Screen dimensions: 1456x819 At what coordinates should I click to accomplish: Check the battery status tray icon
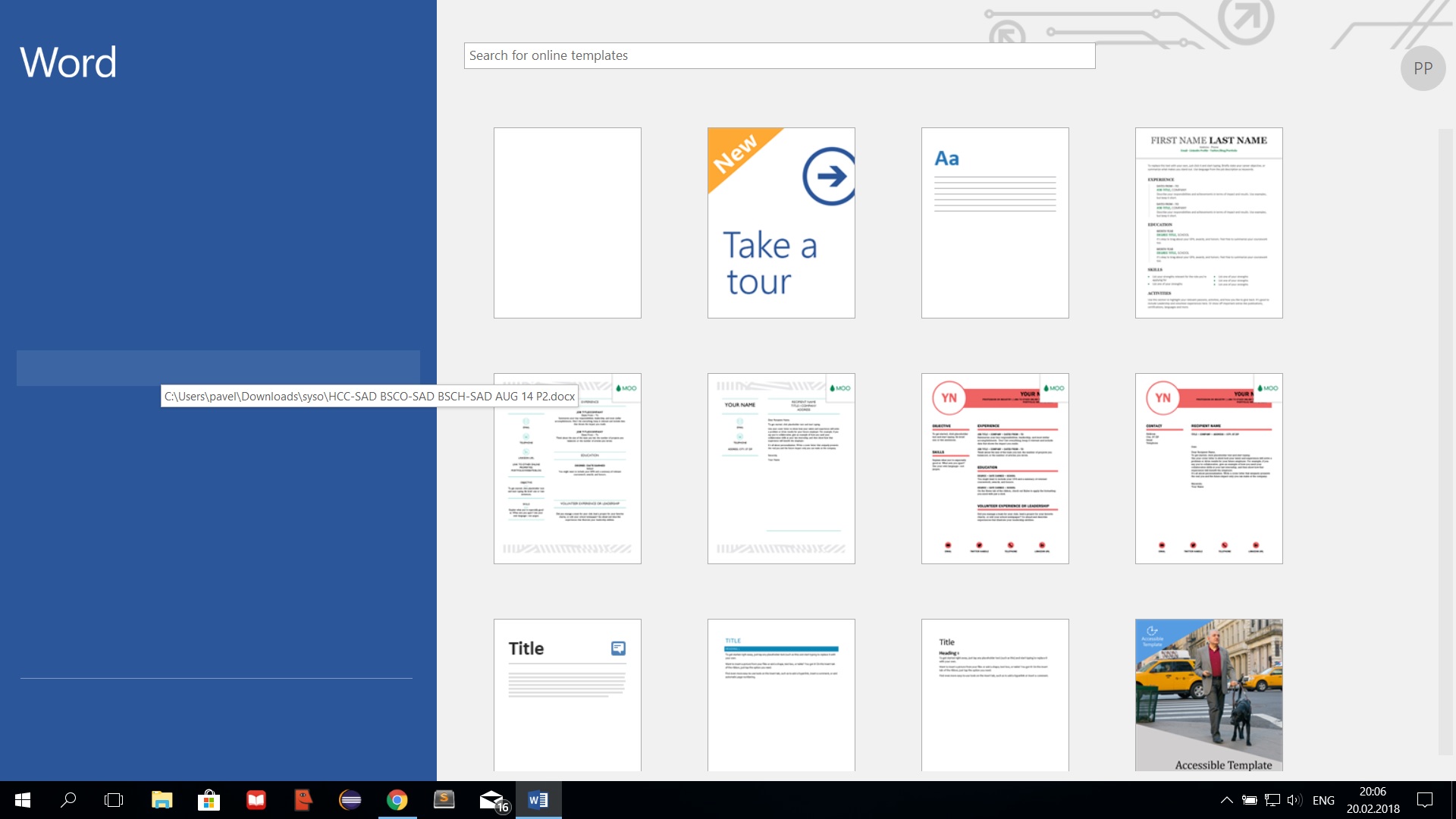click(x=1249, y=800)
